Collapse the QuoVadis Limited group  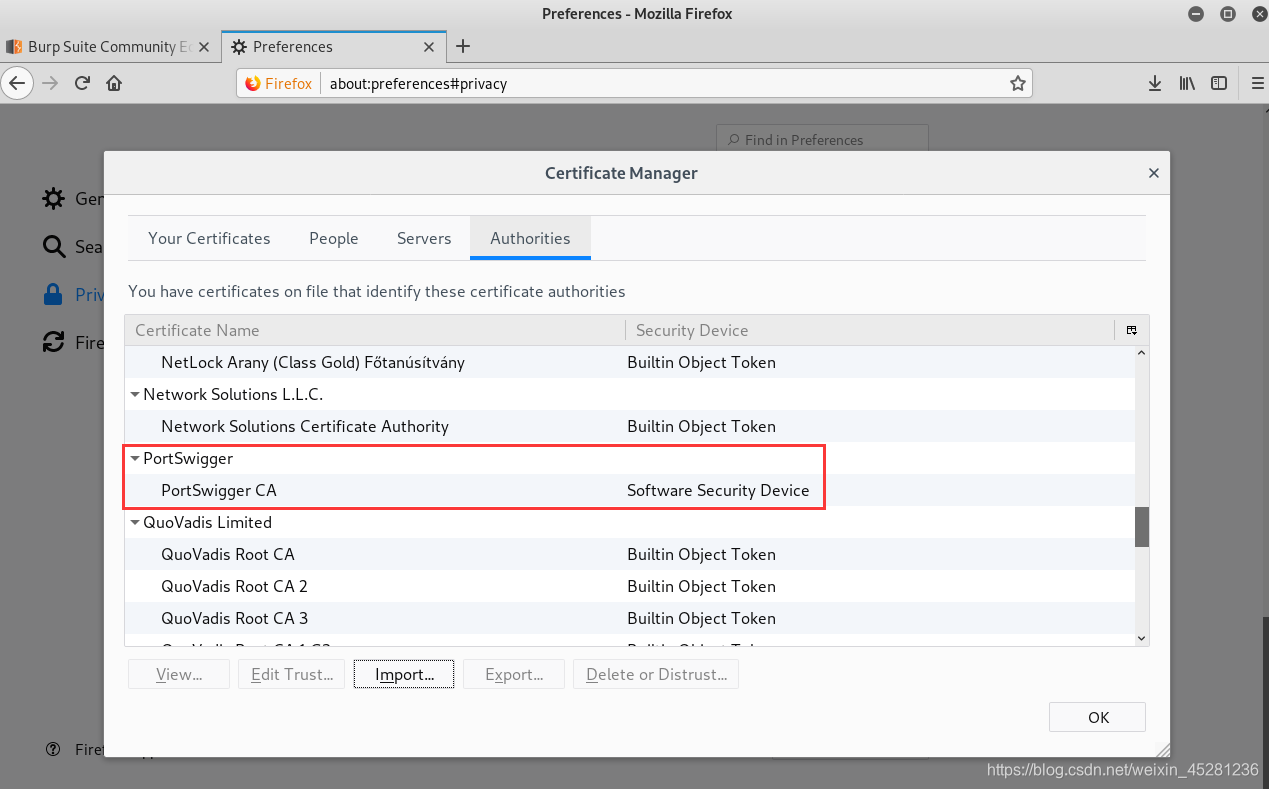pyautogui.click(x=135, y=522)
